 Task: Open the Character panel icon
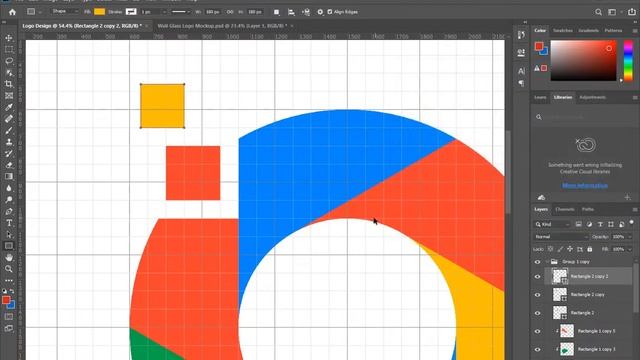point(521,71)
